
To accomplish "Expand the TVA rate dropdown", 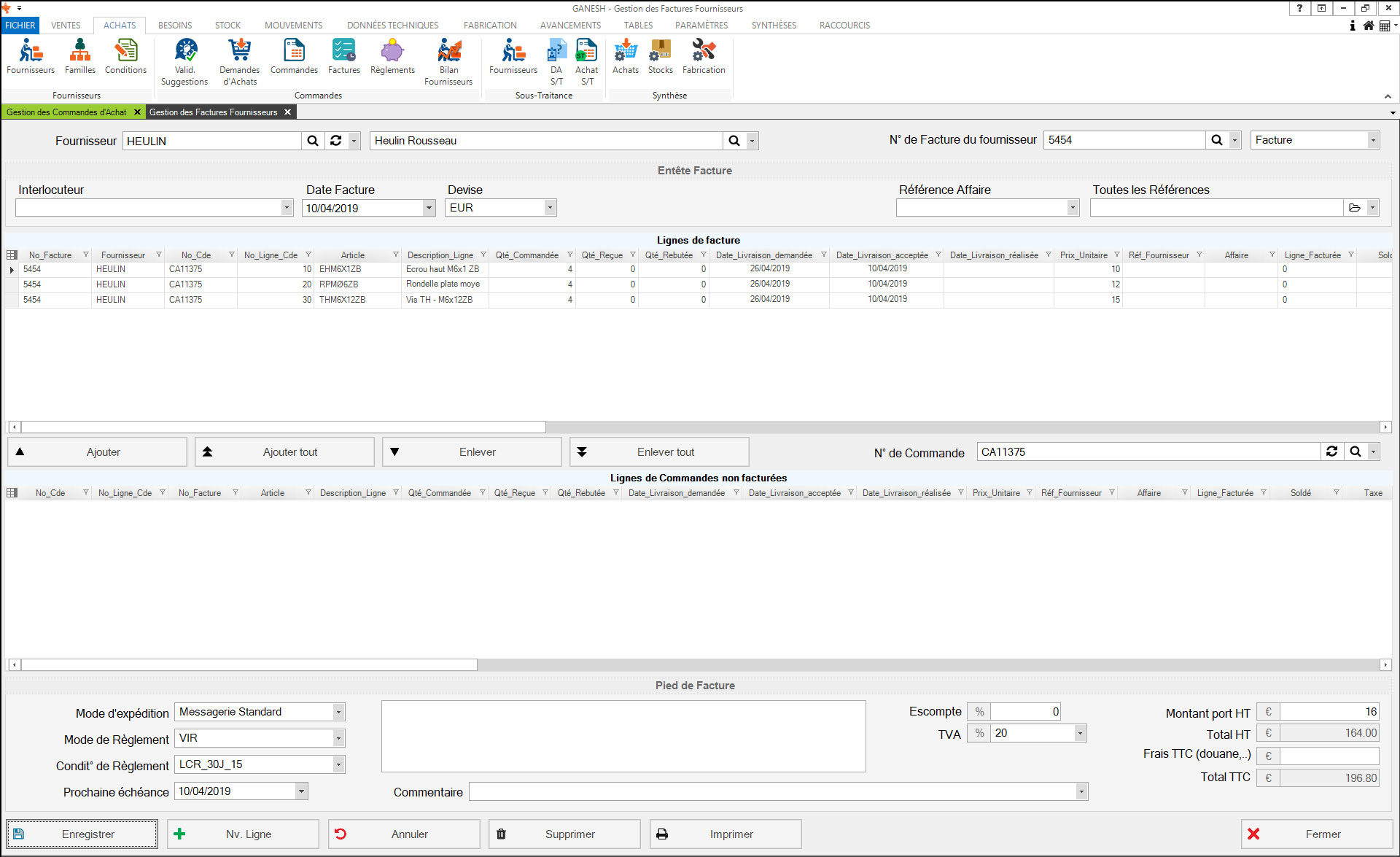I will pos(1080,733).
